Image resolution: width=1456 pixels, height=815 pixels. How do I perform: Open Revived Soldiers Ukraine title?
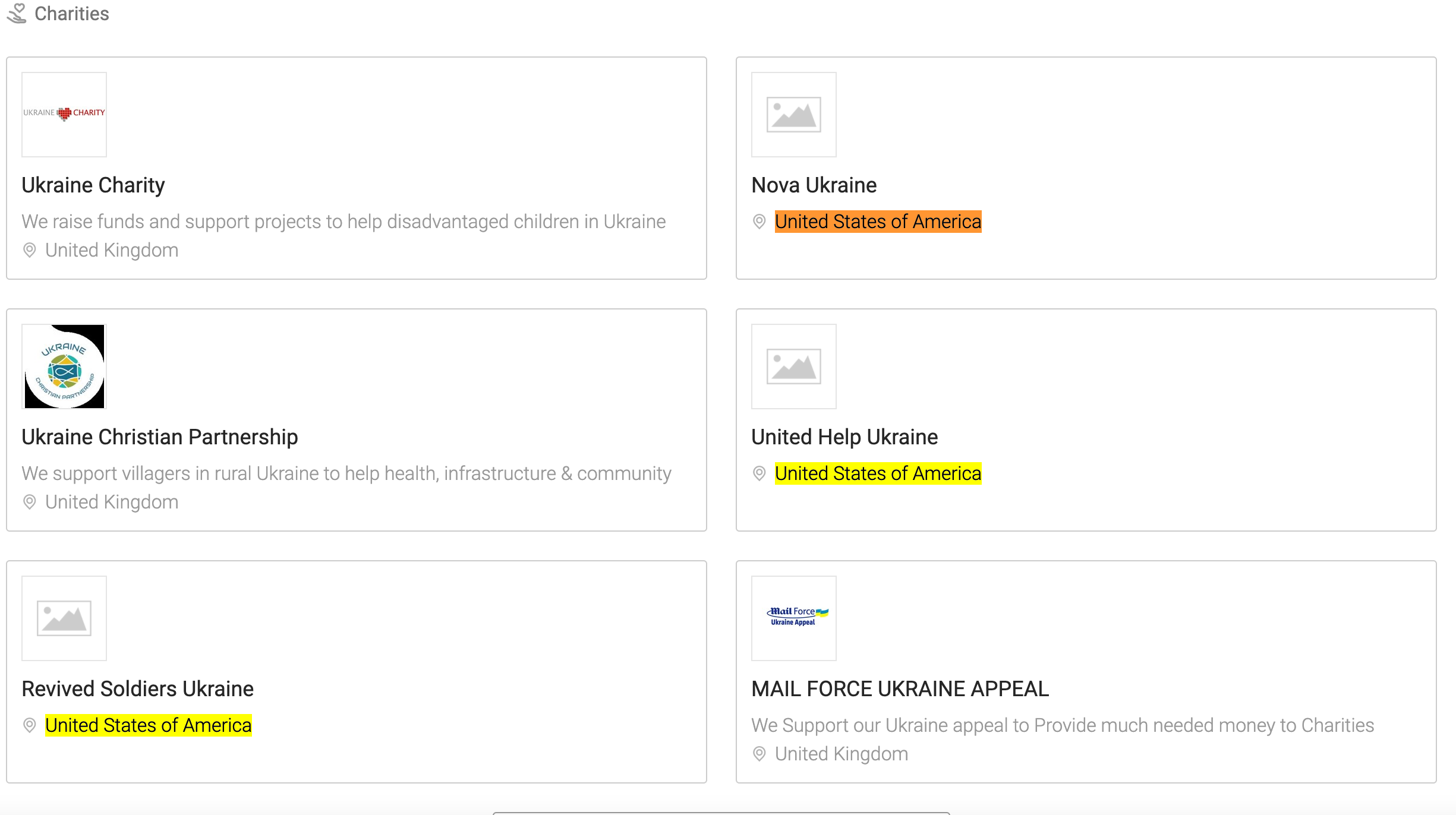click(138, 689)
